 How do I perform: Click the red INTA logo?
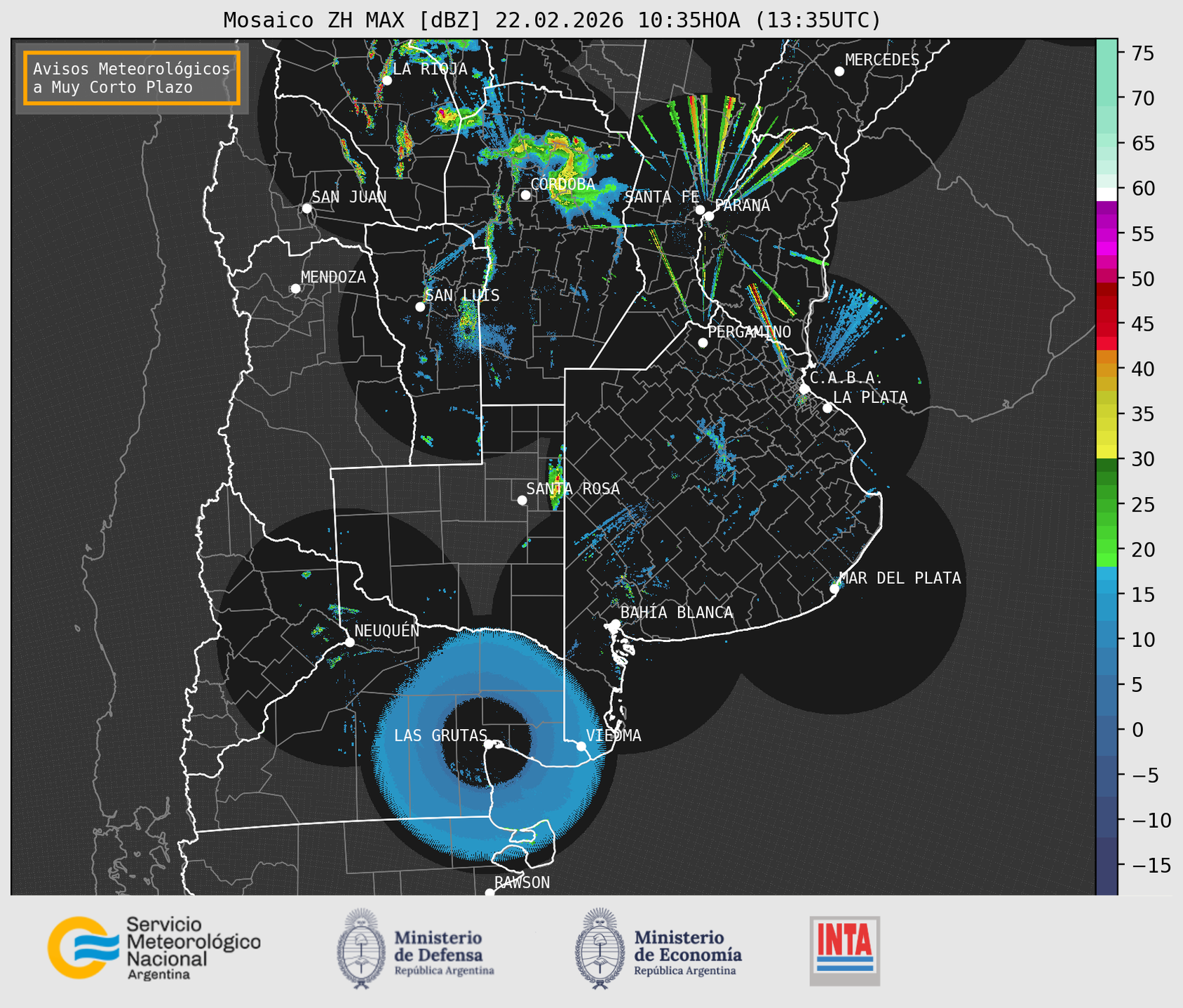(x=844, y=950)
